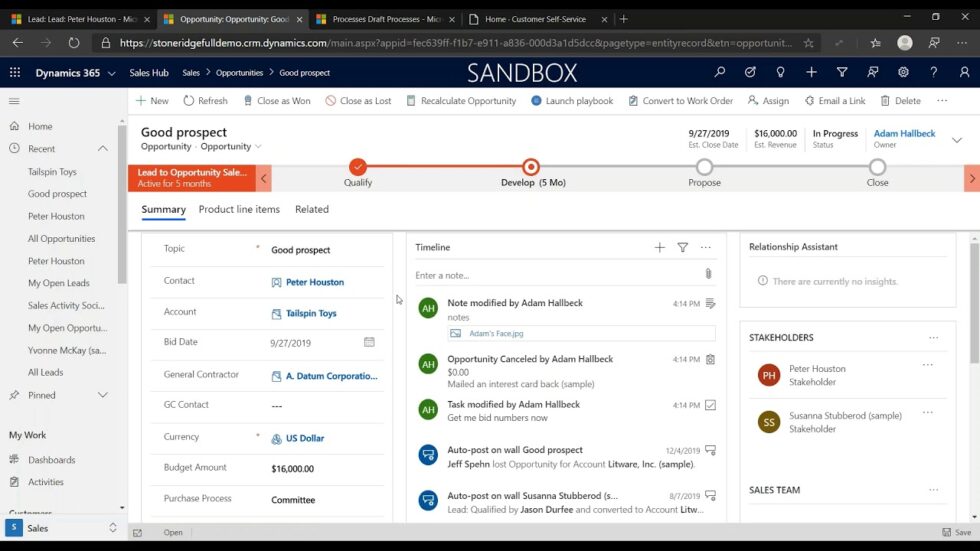Select the Summary tab
Viewport: 980px width, 551px height.
coord(163,209)
